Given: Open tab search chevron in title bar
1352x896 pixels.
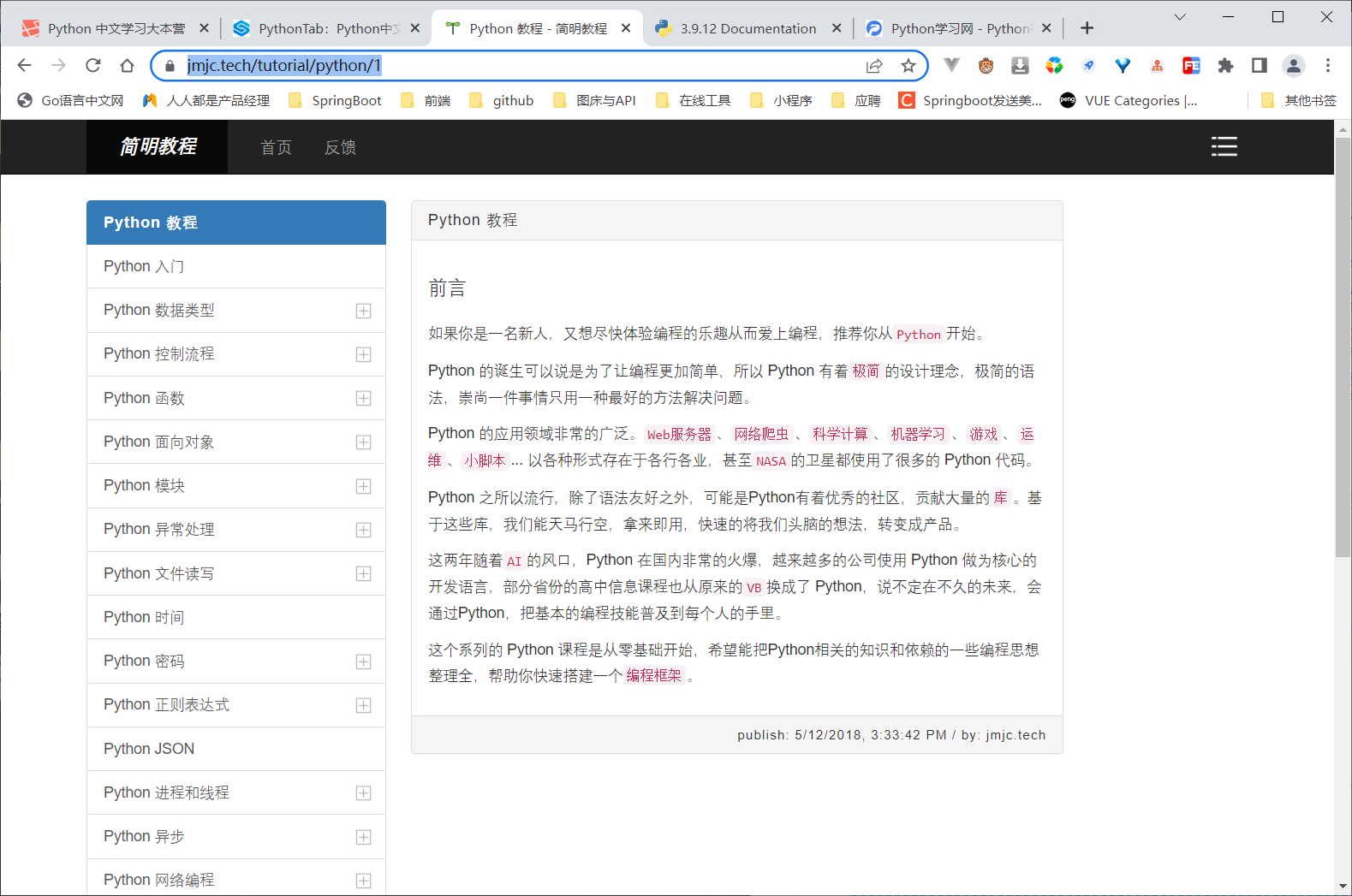Looking at the screenshot, I should 1180,17.
